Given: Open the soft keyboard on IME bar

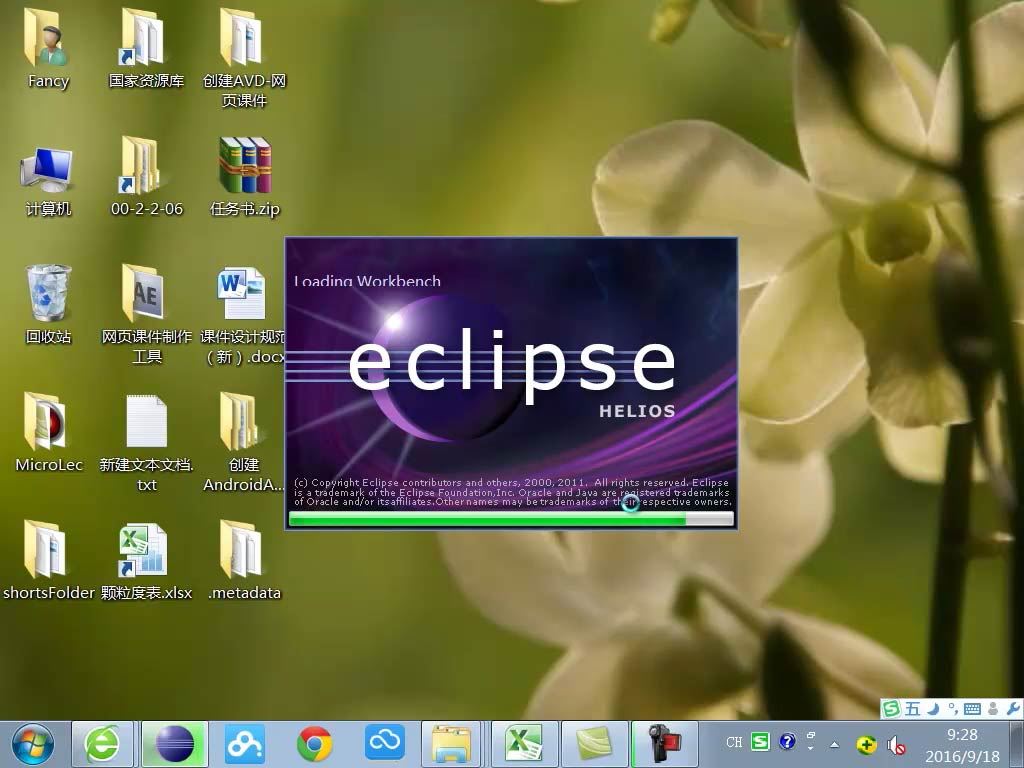Looking at the screenshot, I should (972, 708).
